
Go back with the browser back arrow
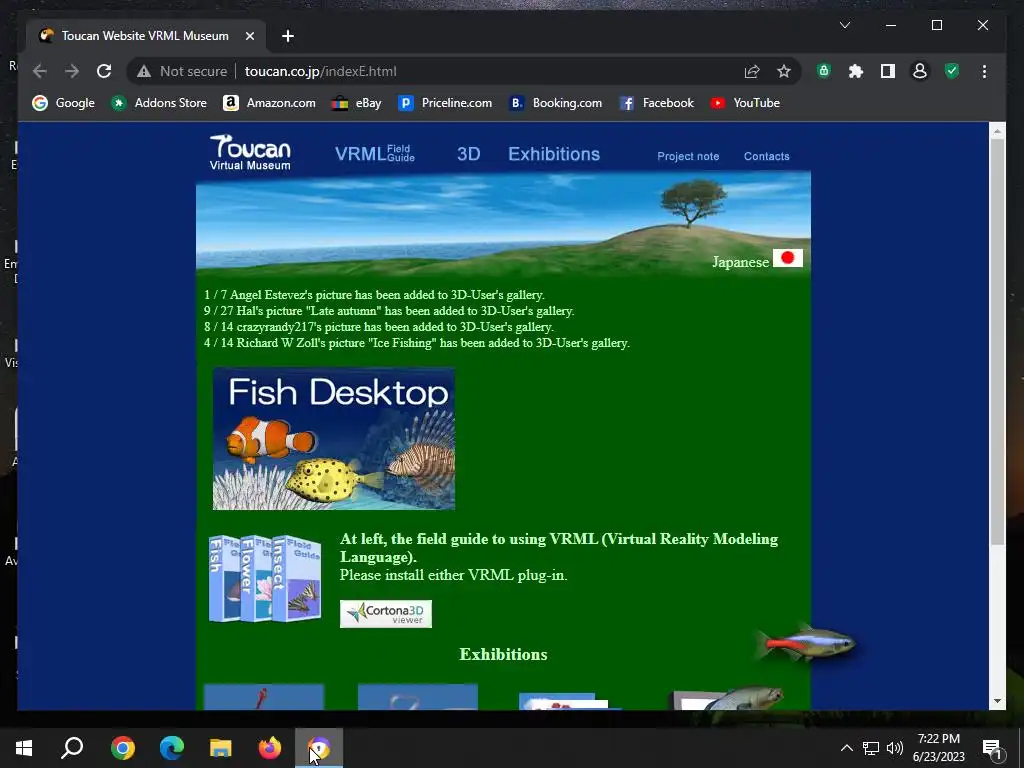(40, 71)
